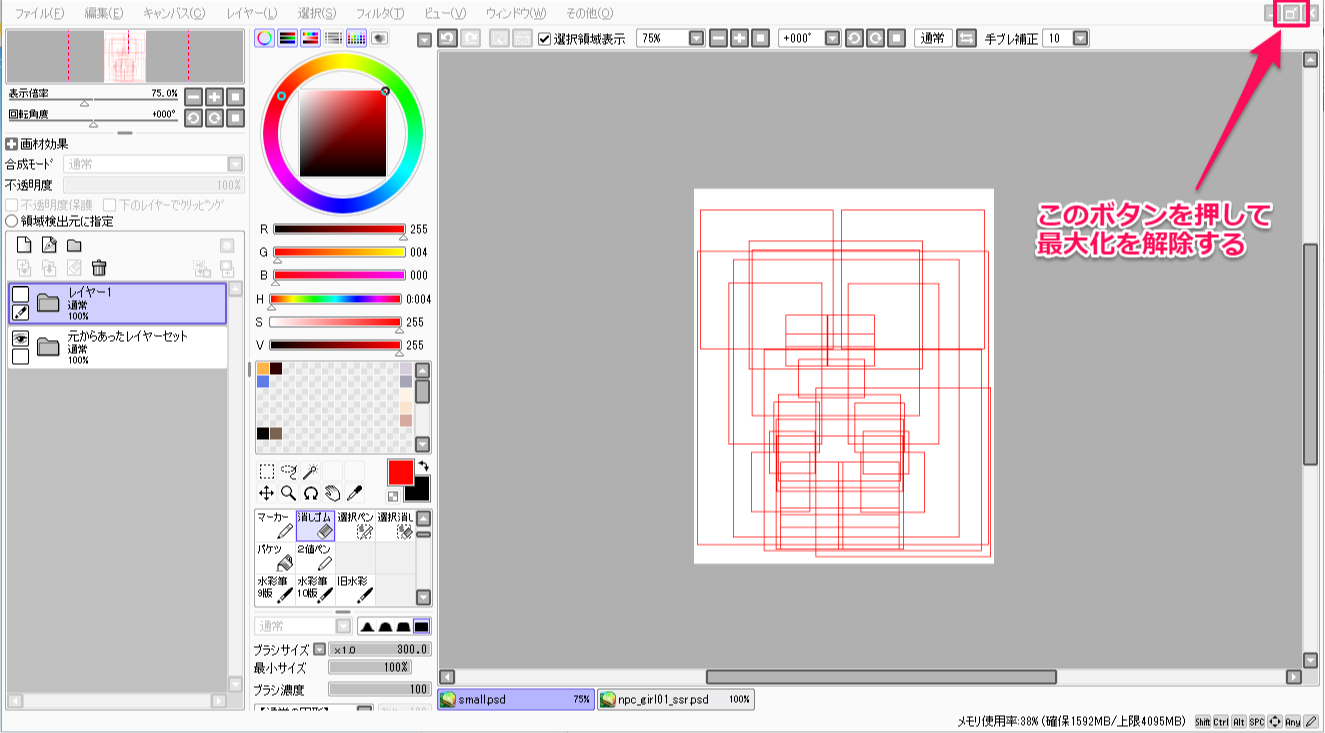Screen dimensions: 1325x733
Task: Pick the 2値ペン binary pen tool
Action: tap(315, 558)
